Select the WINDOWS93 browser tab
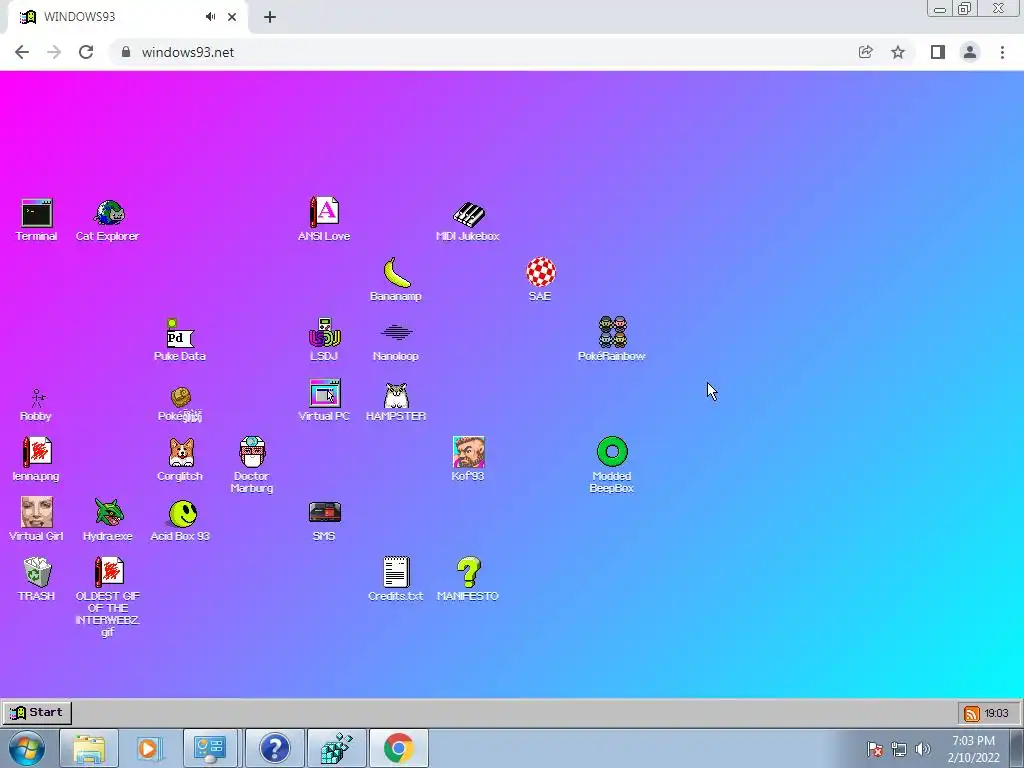Image resolution: width=1024 pixels, height=768 pixels. [128, 17]
